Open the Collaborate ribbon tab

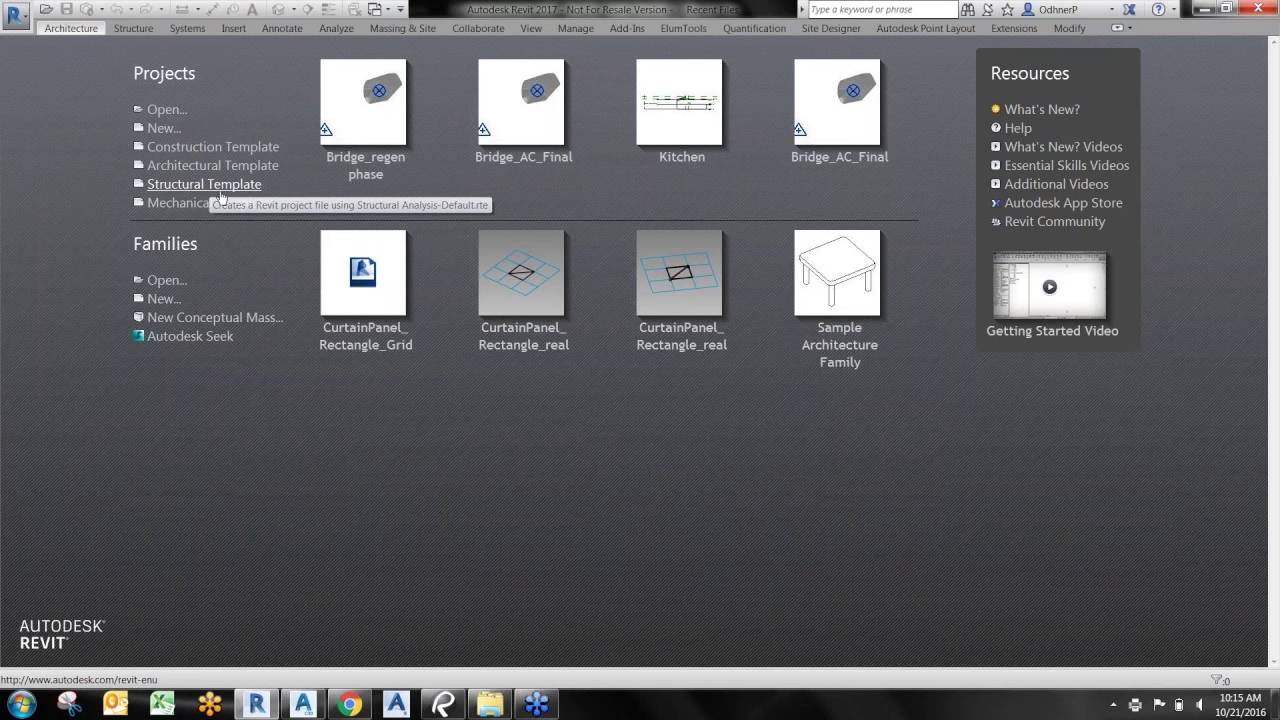478,28
